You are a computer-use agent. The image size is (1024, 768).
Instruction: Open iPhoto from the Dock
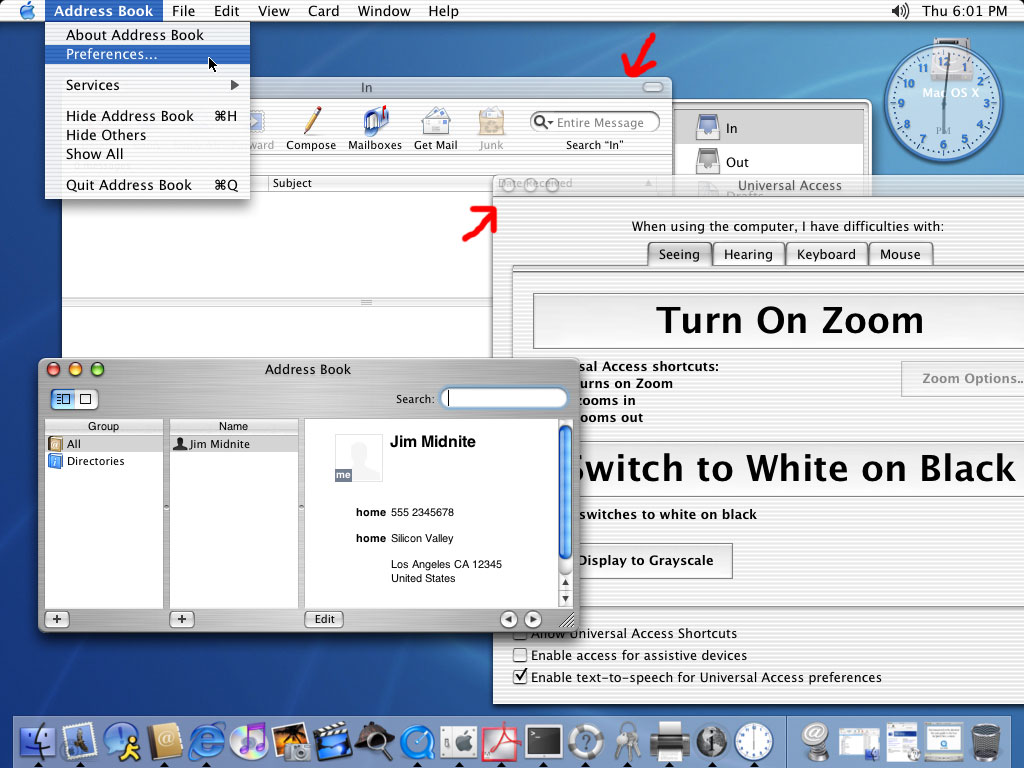(291, 742)
